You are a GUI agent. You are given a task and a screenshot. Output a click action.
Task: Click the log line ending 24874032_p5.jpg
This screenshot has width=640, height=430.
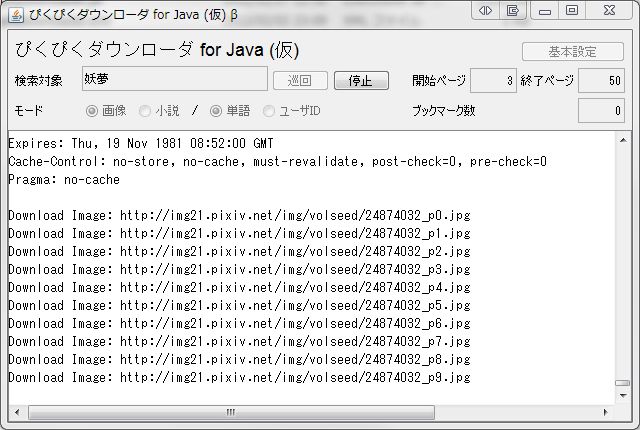point(240,306)
